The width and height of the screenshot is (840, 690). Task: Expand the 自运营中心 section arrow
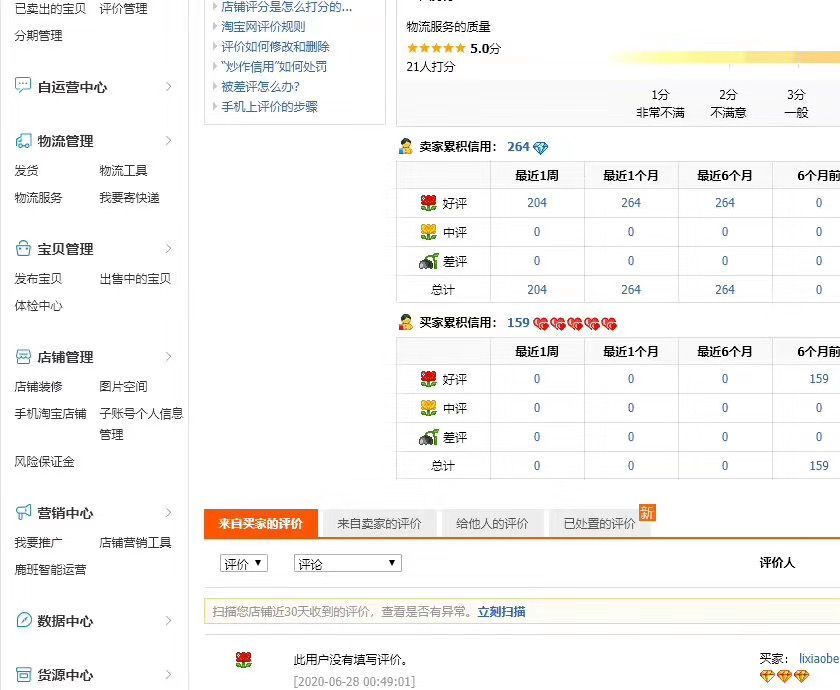pyautogui.click(x=169, y=86)
